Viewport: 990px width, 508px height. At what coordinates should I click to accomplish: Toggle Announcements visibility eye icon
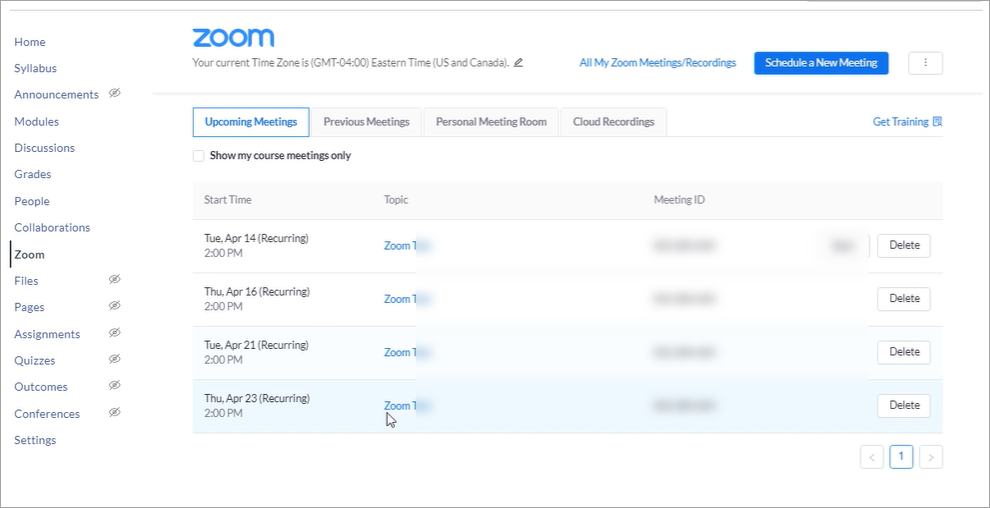coord(114,93)
